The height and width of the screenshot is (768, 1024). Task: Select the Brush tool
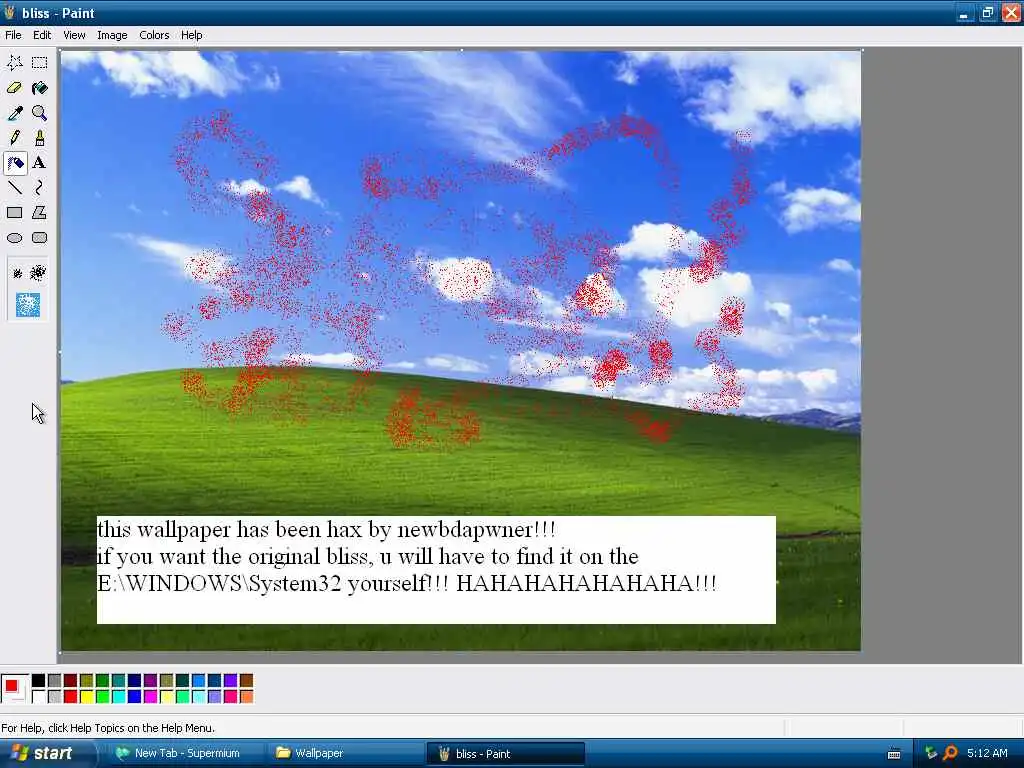pyautogui.click(x=39, y=138)
